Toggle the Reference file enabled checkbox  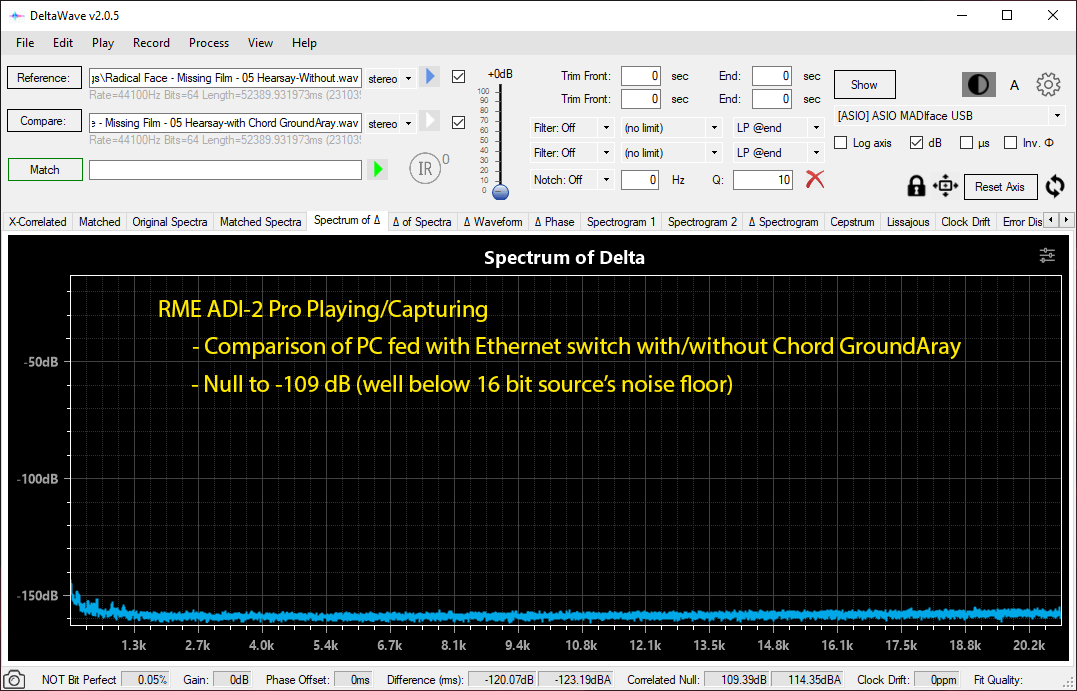(459, 77)
